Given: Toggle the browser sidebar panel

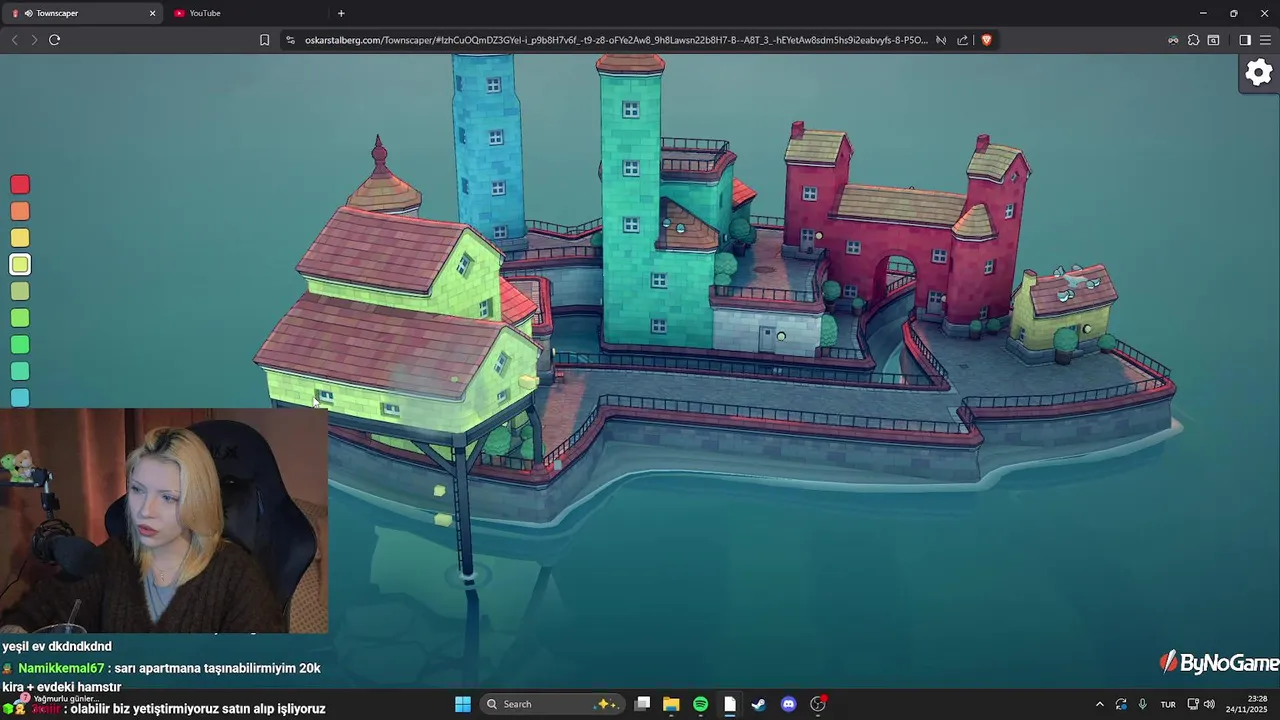Looking at the screenshot, I should (x=1245, y=40).
